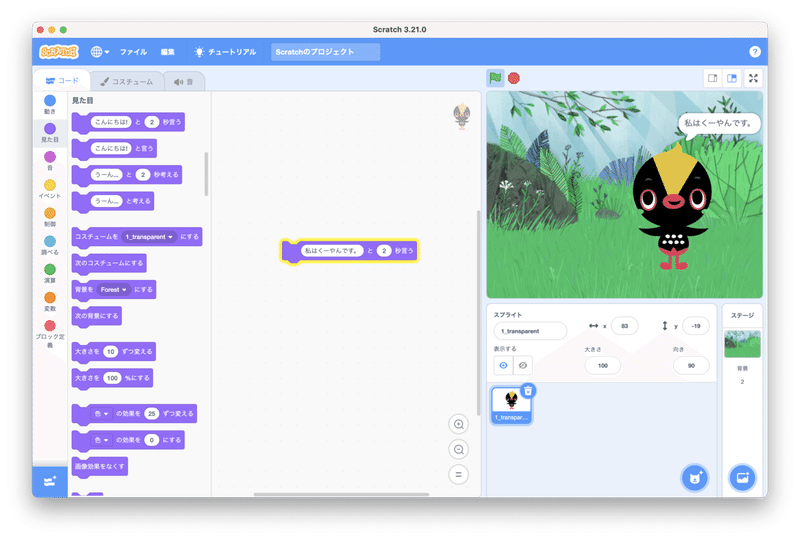Image resolution: width=800 pixels, height=540 pixels.
Task: Zoom out on the code workspace
Action: pos(459,449)
